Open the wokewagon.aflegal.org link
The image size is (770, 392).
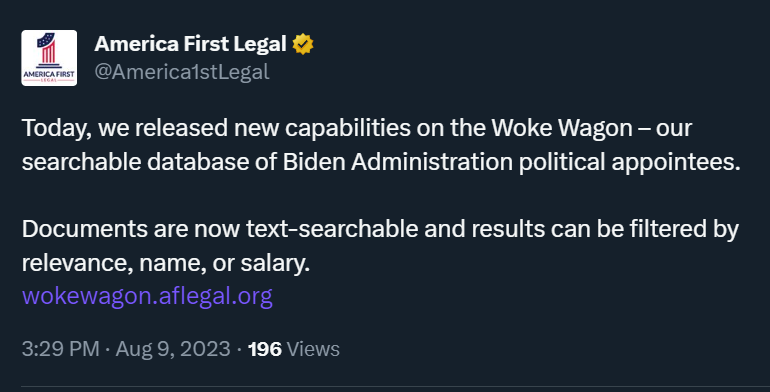[147, 296]
